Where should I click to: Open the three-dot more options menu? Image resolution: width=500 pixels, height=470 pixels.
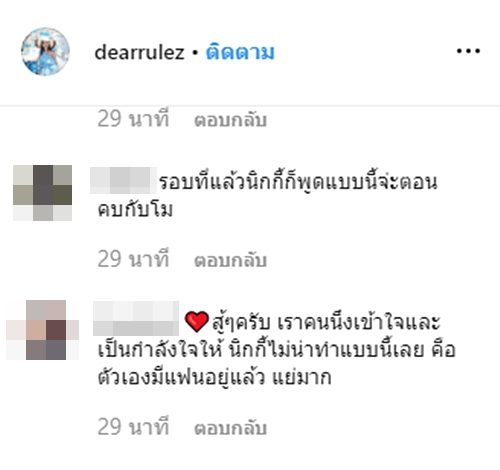click(468, 51)
